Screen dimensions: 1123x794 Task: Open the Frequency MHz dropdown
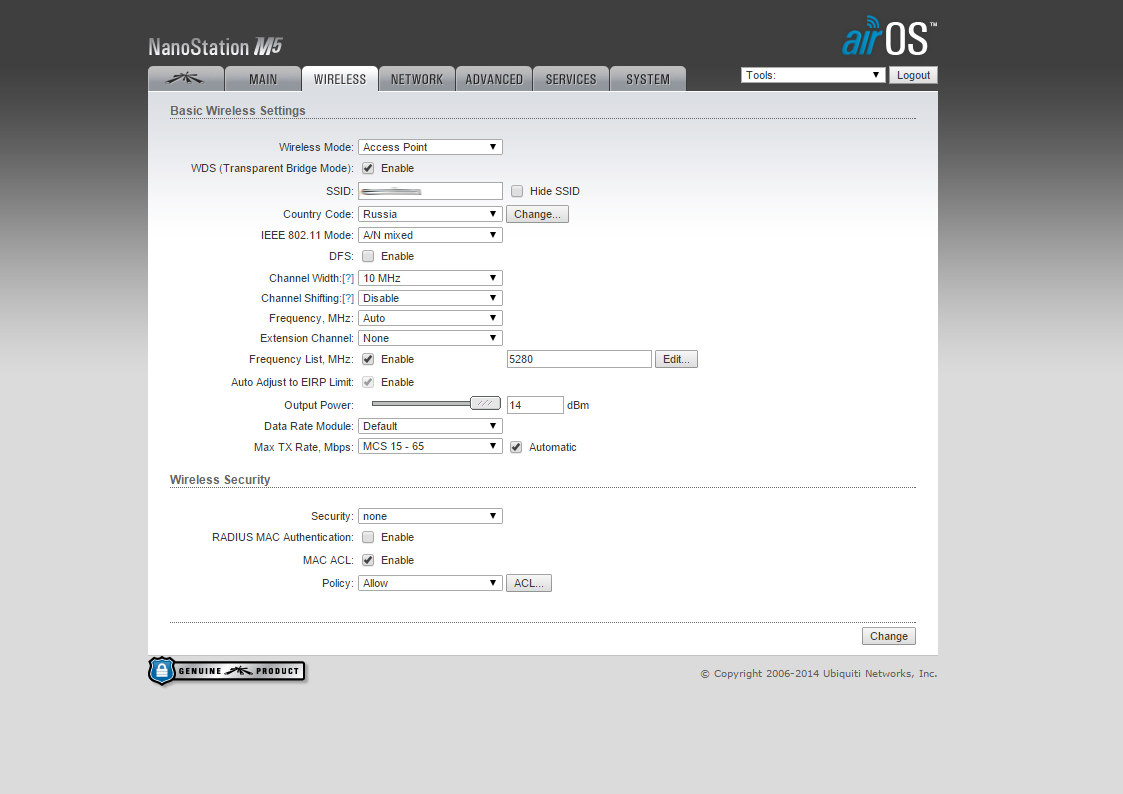pos(430,318)
